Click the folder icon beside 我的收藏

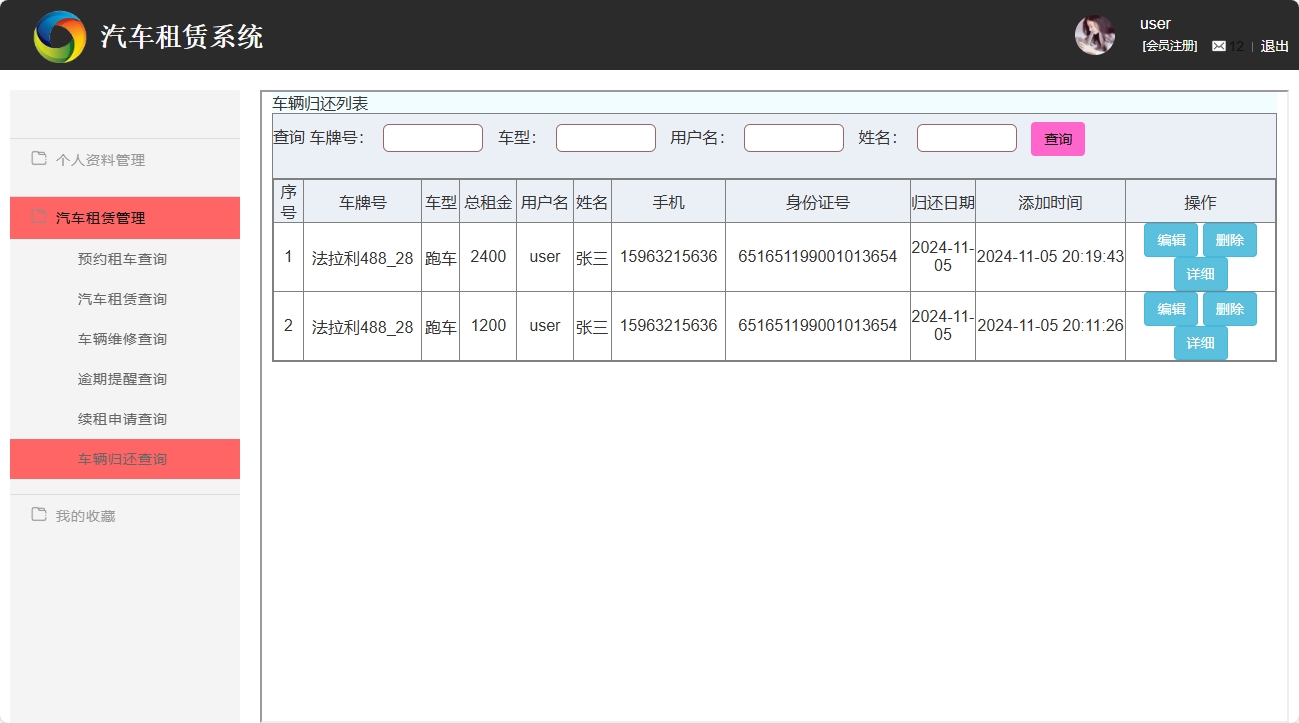pos(38,515)
